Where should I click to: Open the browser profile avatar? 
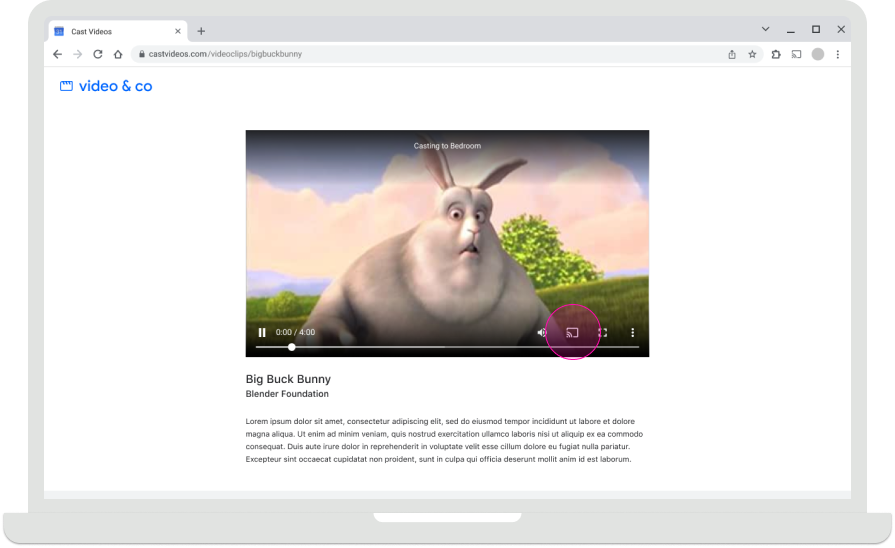(x=818, y=54)
